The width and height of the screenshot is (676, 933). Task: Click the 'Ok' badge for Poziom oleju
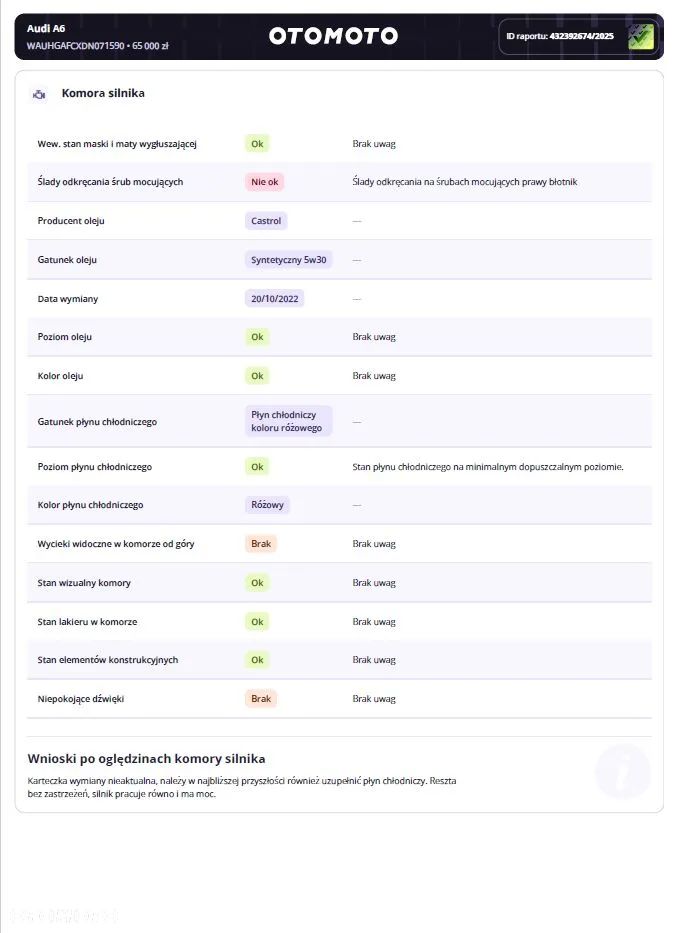(x=257, y=337)
